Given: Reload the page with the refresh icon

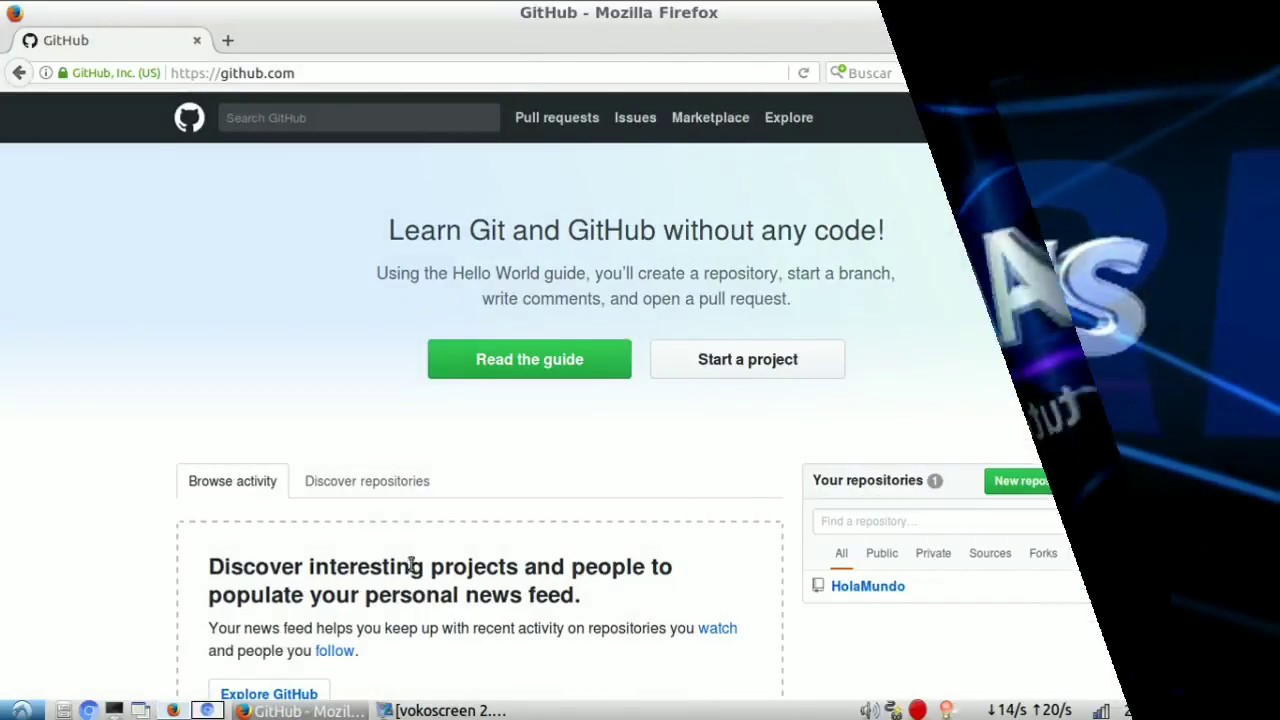Looking at the screenshot, I should (x=803, y=73).
